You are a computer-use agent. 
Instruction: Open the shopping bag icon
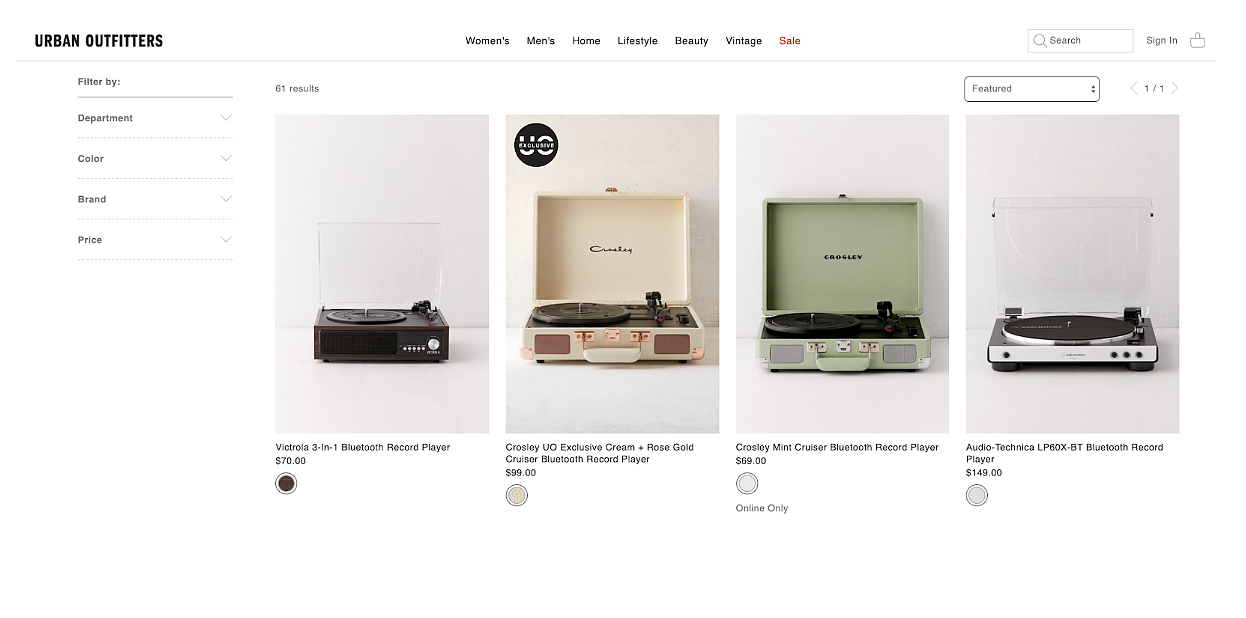pos(1197,40)
